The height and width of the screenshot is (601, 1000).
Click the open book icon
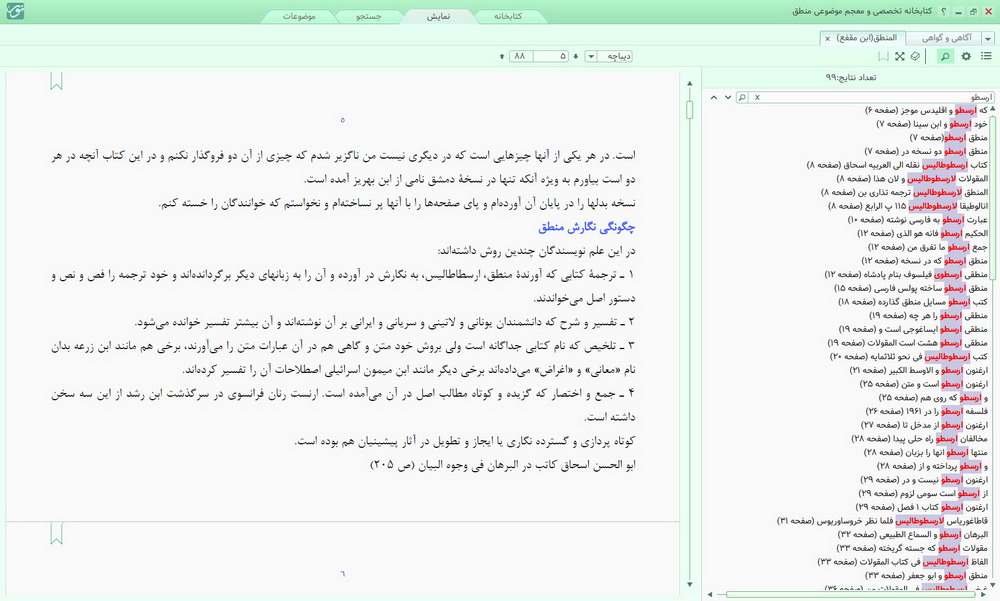[916, 56]
